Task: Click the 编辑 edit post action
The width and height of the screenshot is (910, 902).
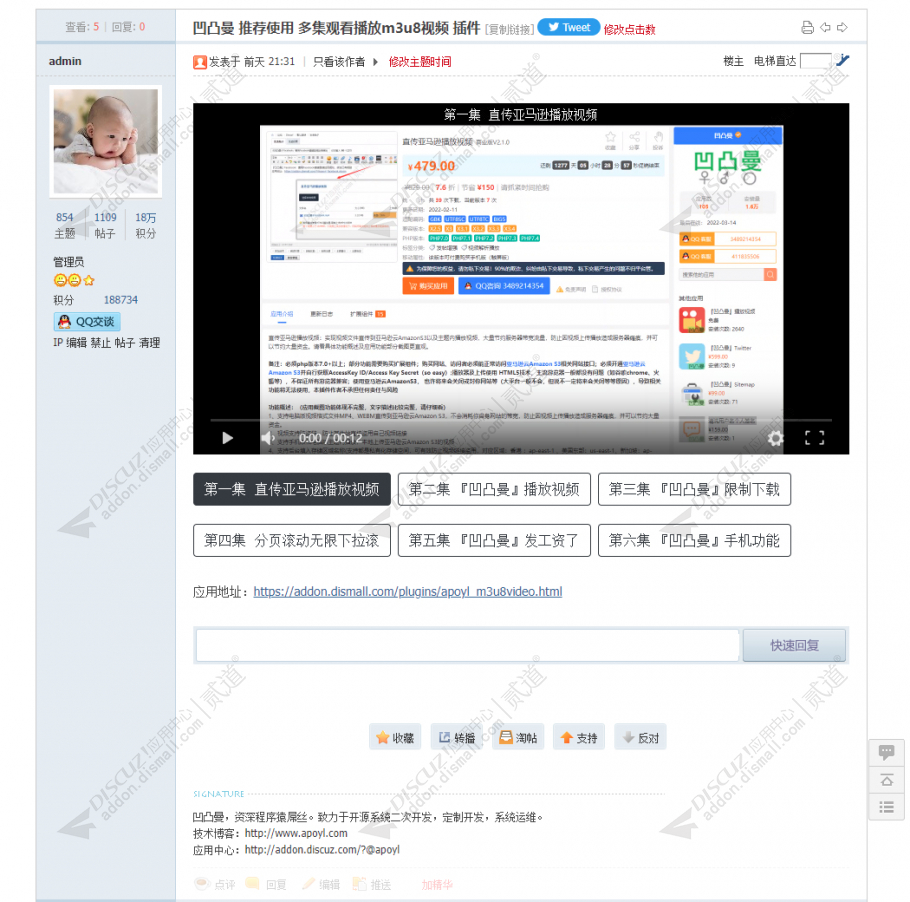Action: [321, 884]
